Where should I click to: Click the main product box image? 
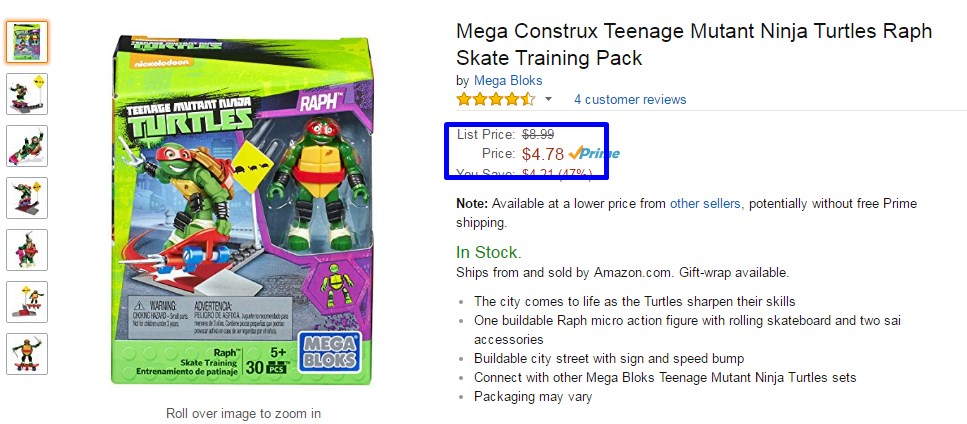[243, 210]
